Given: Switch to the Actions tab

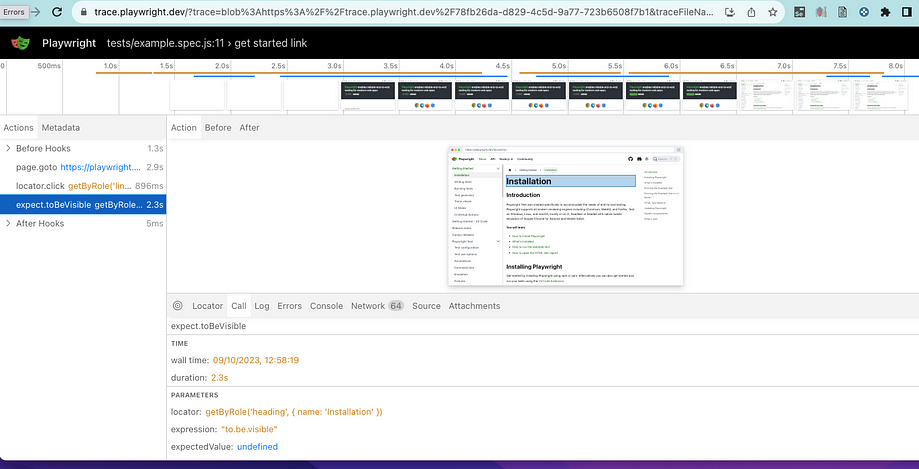Looking at the screenshot, I should pos(18,128).
